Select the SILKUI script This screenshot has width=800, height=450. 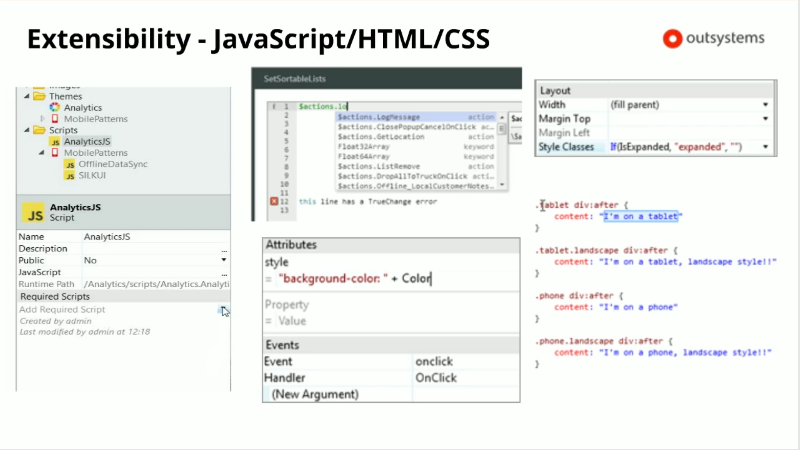[x=92, y=176]
